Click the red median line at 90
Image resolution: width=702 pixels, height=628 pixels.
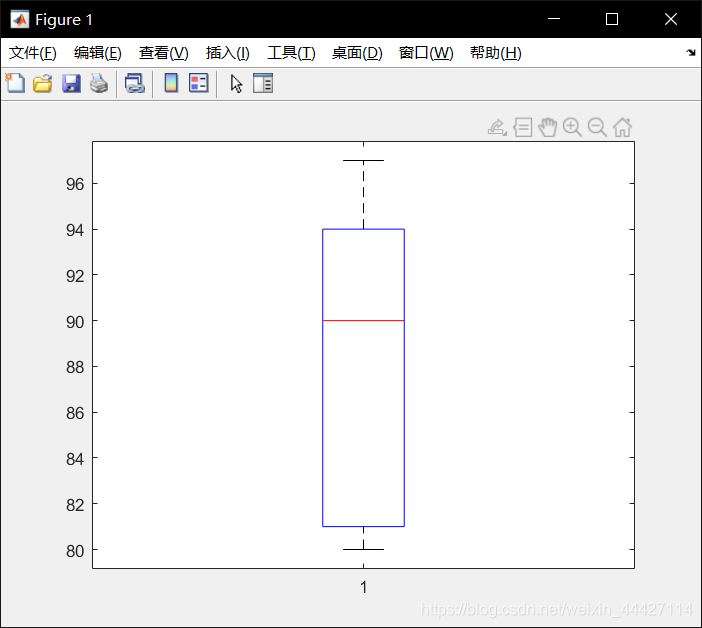pos(364,320)
